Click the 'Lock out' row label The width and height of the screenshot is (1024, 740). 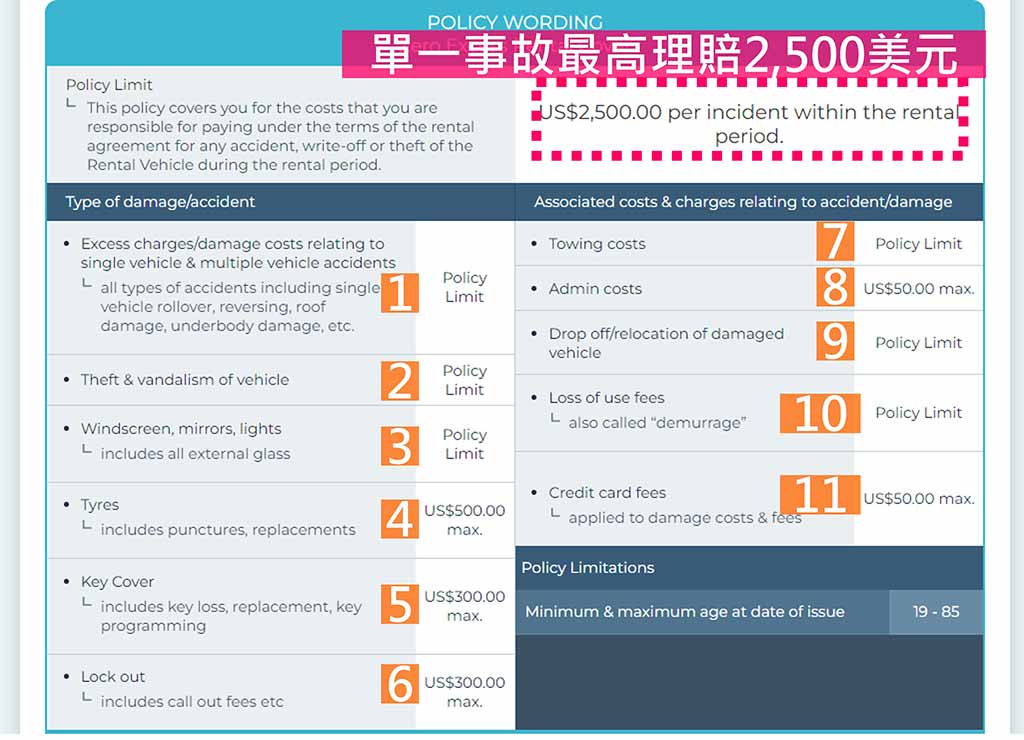click(113, 677)
